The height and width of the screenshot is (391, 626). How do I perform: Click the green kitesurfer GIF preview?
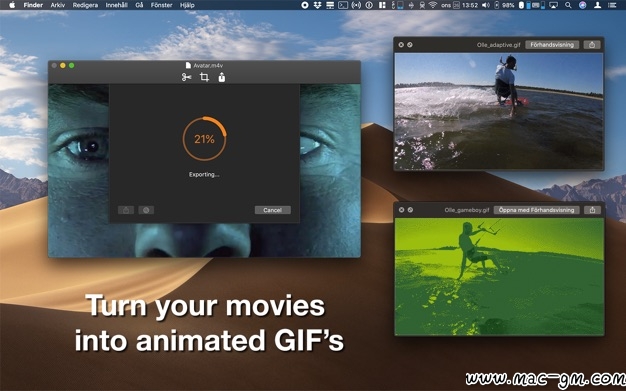(x=499, y=276)
